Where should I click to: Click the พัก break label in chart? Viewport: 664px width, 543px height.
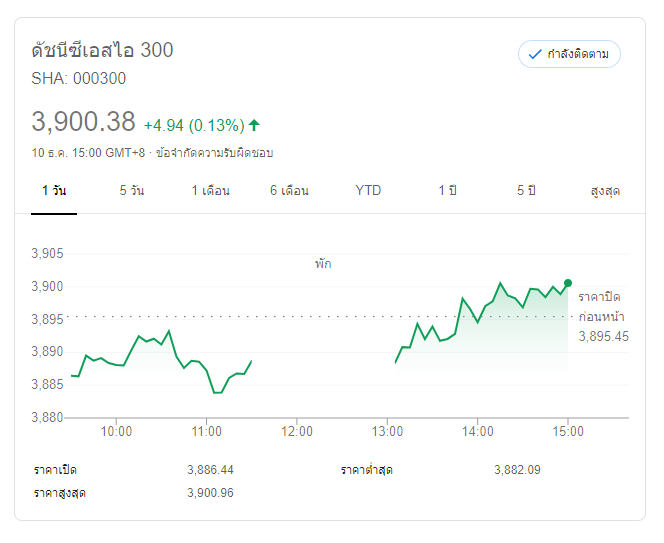[322, 264]
